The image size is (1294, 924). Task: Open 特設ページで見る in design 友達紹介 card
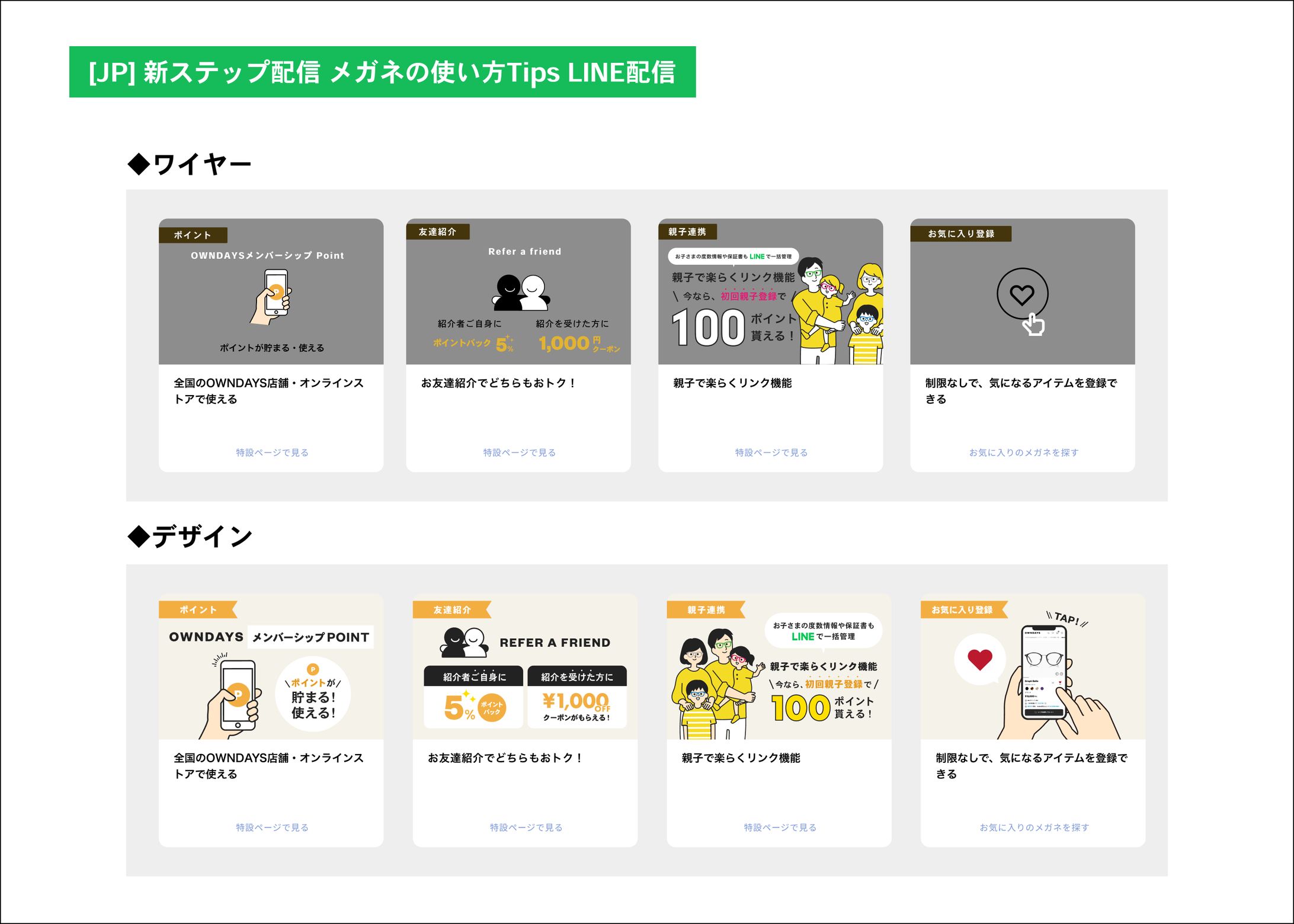(526, 827)
